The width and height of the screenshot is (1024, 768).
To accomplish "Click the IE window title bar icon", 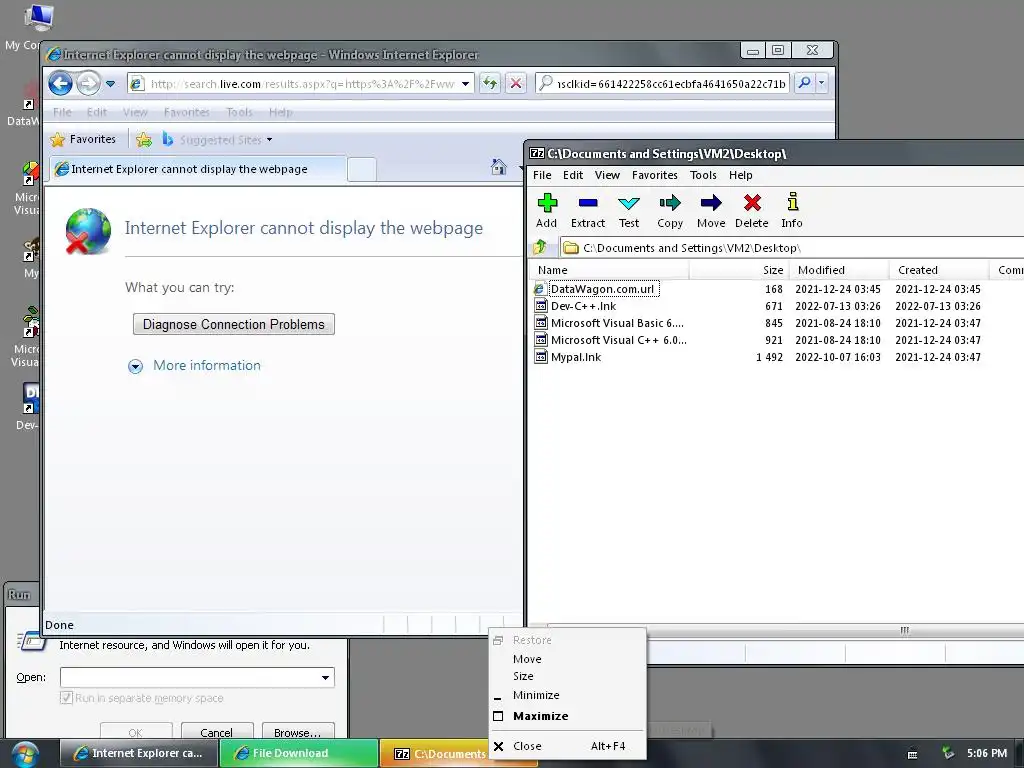I will (54, 55).
